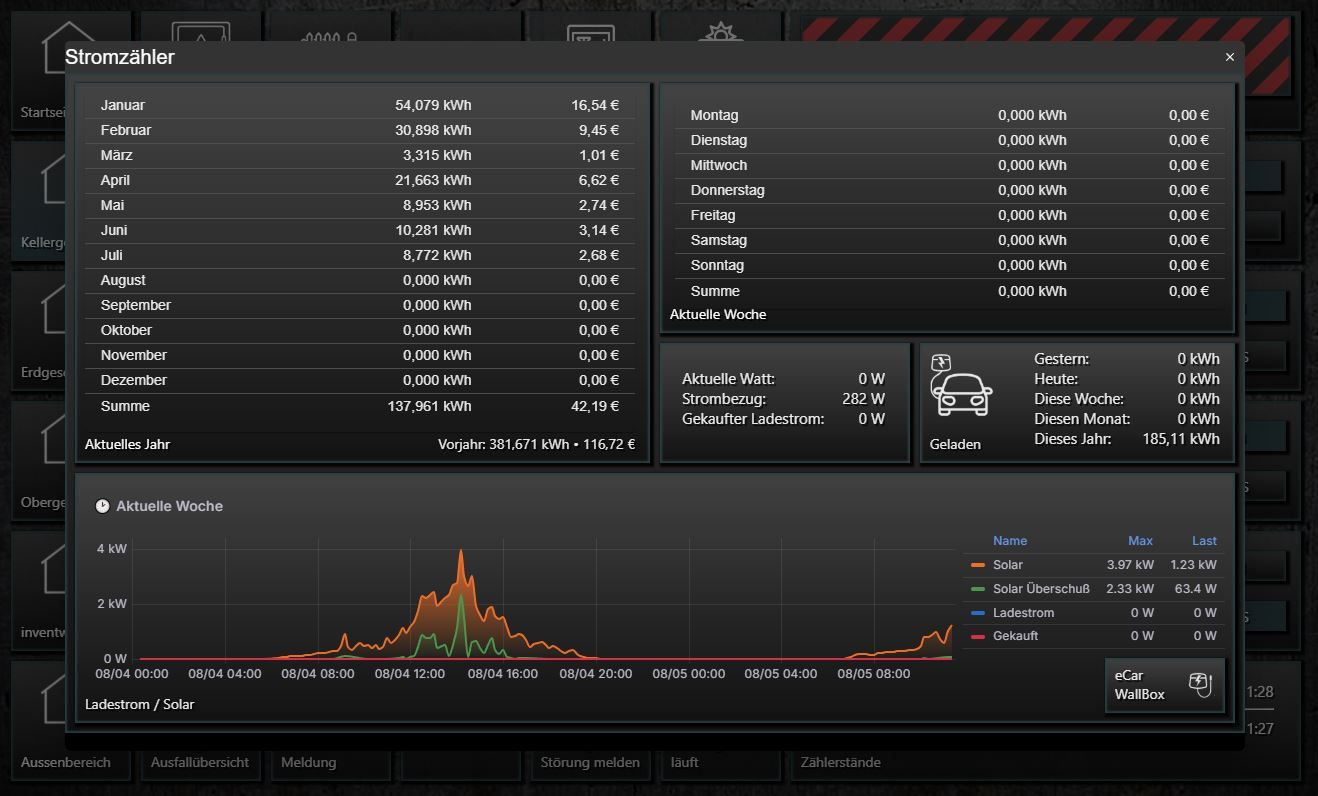
Task: Click the 0,000 kWh value for Freitag
Action: coord(1032,215)
